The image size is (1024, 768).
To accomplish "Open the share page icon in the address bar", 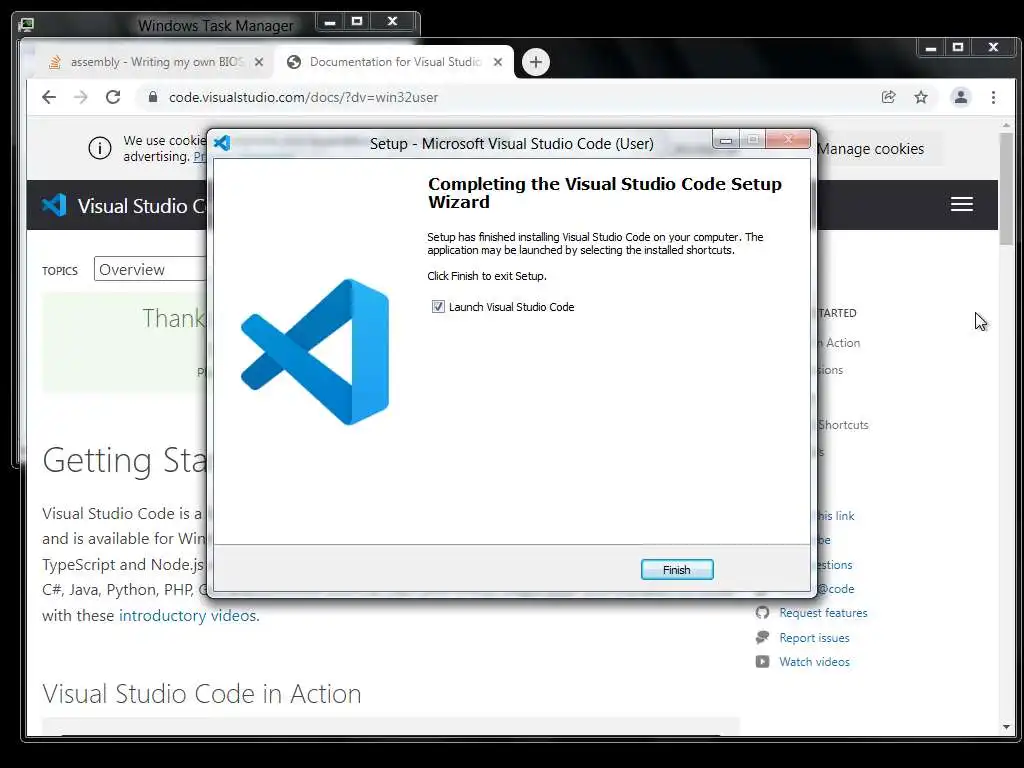I will pyautogui.click(x=888, y=97).
